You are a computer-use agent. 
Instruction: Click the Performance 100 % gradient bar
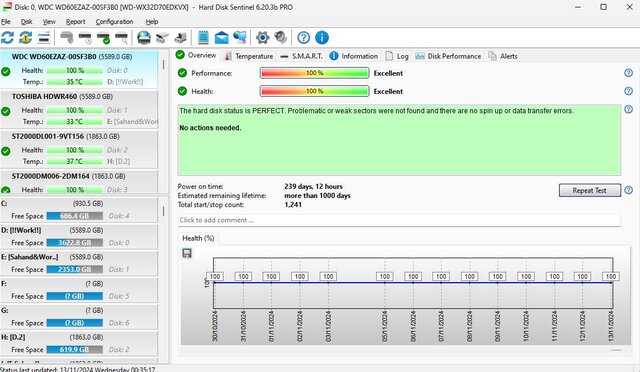coord(314,73)
